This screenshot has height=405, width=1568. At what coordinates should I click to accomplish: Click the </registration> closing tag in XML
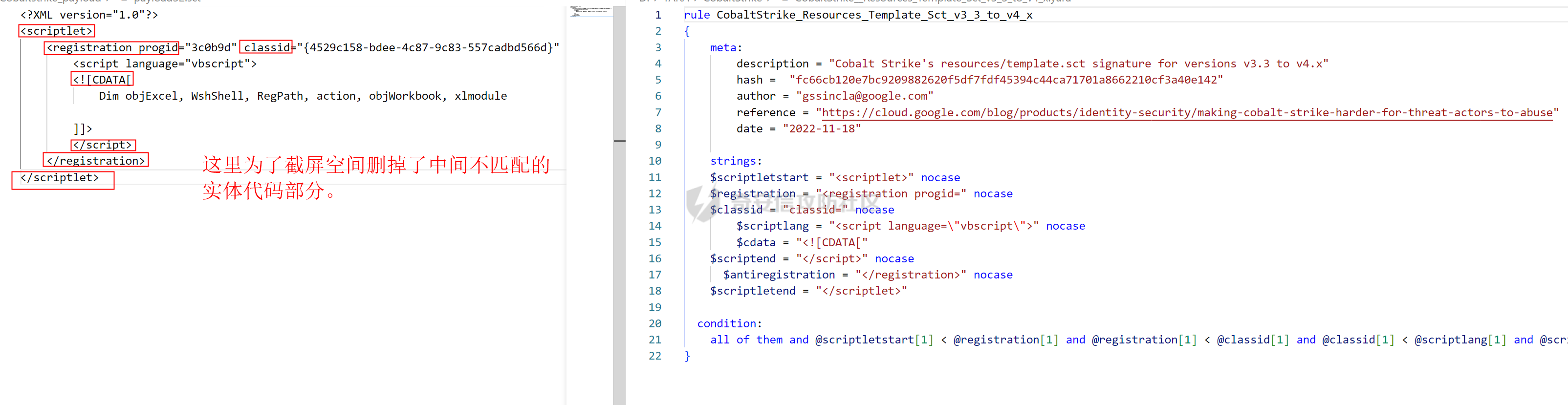point(96,161)
